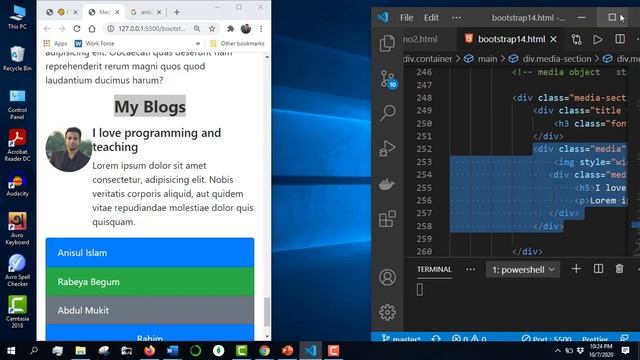
Task: Open the terminal panel more actions ellipsis
Action: (470, 269)
